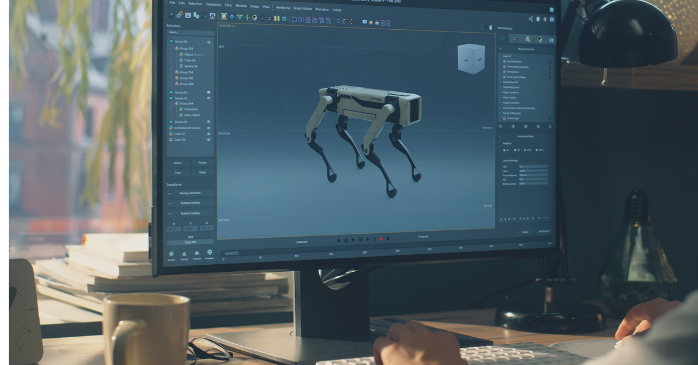Click the chain link toolbar icon

click(179, 15)
